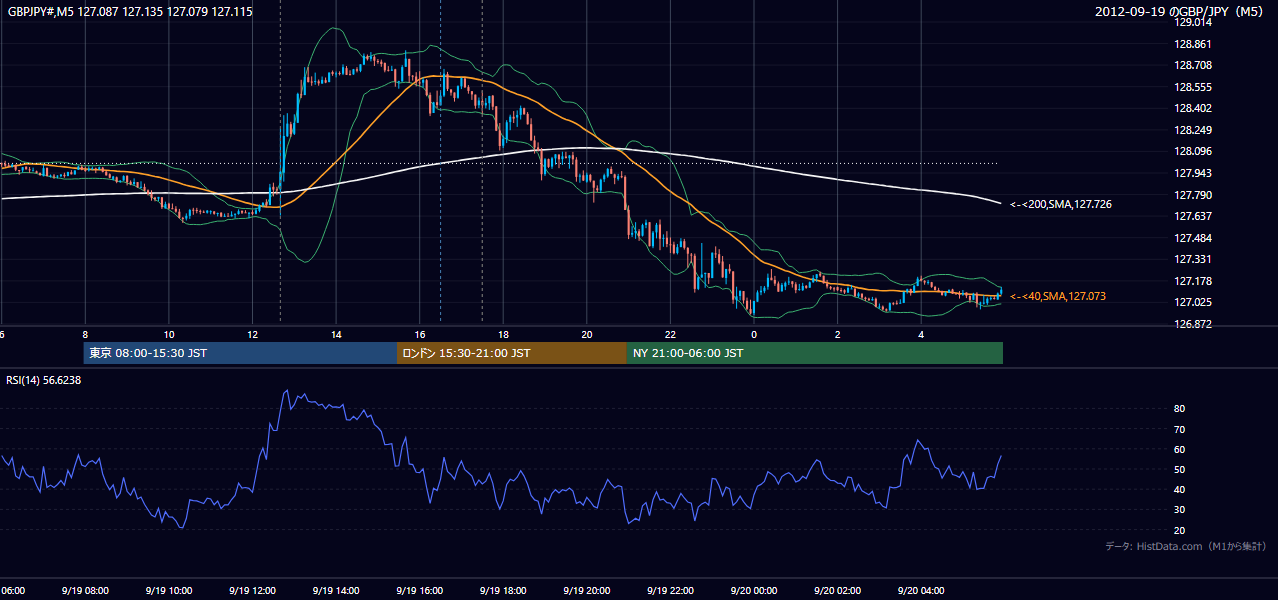The image size is (1278, 600).
Task: Click price axis value 127.025
Action: point(1193,302)
